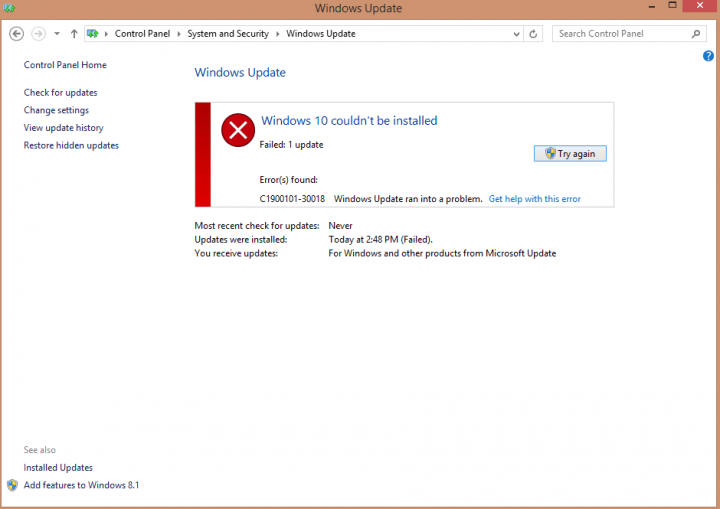Open Installed Updates link
Viewport: 720px width, 509px height.
[58, 468]
